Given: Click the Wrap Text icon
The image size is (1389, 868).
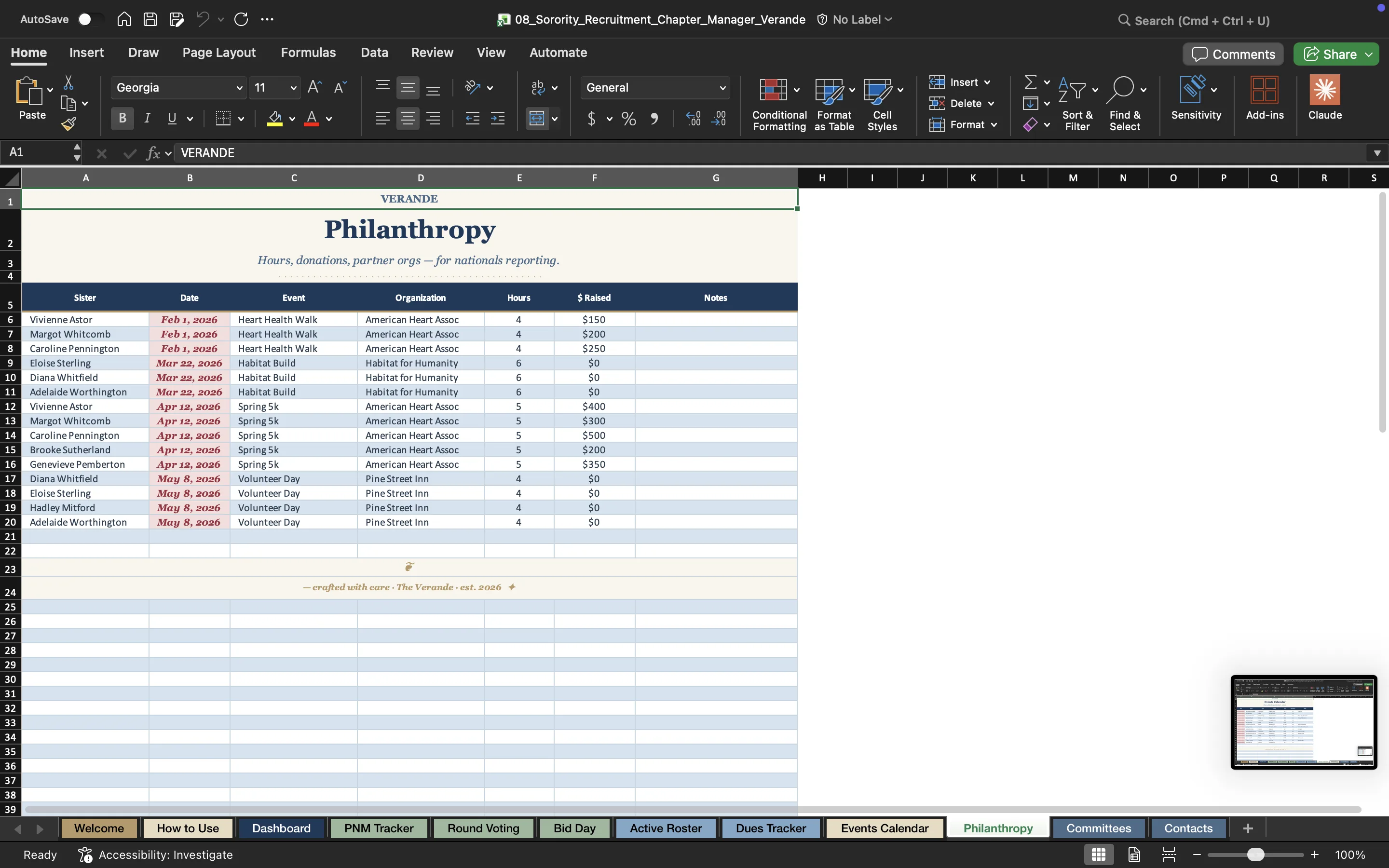Looking at the screenshot, I should coord(538,87).
